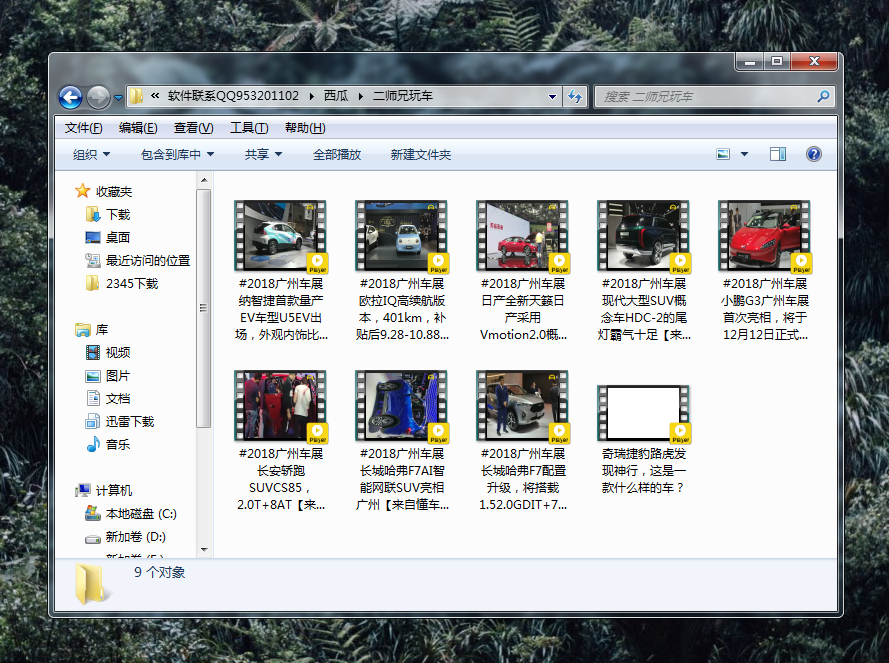889x663 pixels.
Task: Toggle the preview pane button
Action: click(778, 154)
